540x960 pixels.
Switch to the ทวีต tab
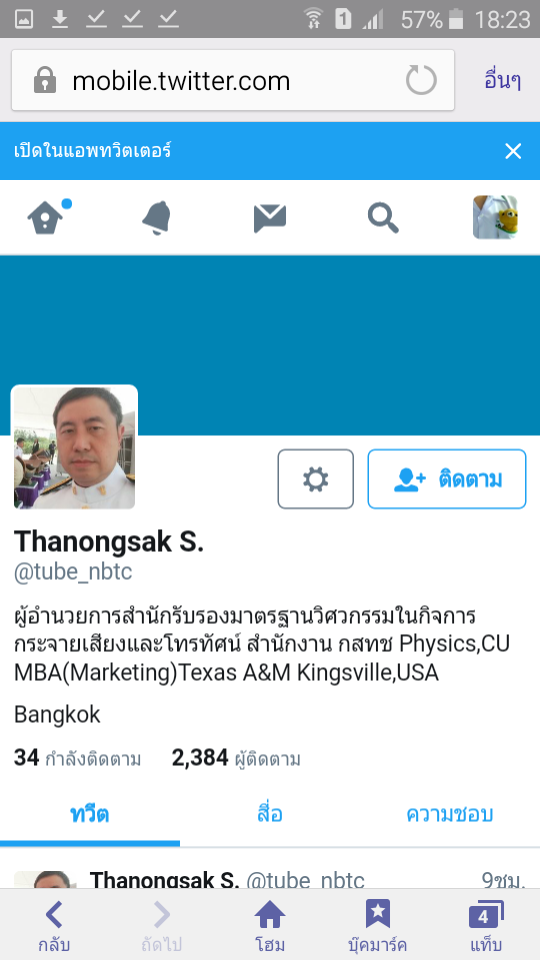90,815
